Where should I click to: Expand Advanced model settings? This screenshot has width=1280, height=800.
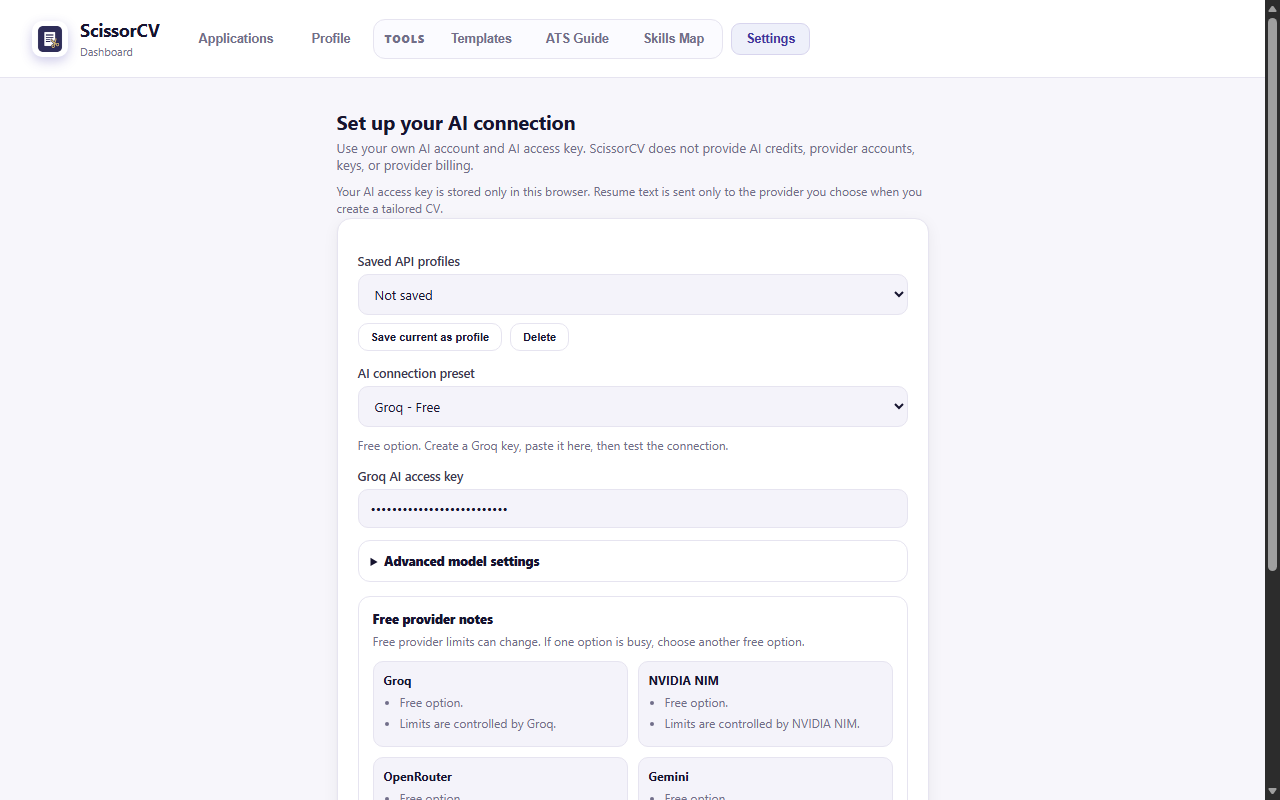pyautogui.click(x=633, y=561)
